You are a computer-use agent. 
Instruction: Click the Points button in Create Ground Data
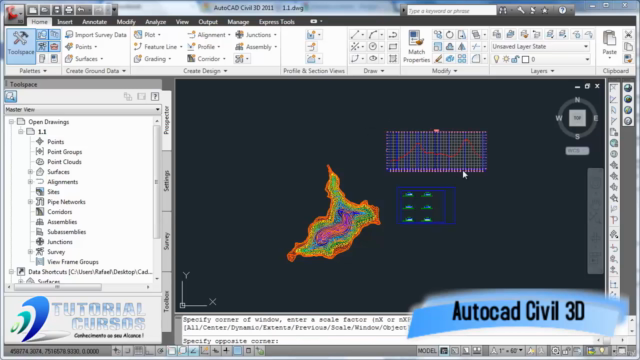point(82,47)
